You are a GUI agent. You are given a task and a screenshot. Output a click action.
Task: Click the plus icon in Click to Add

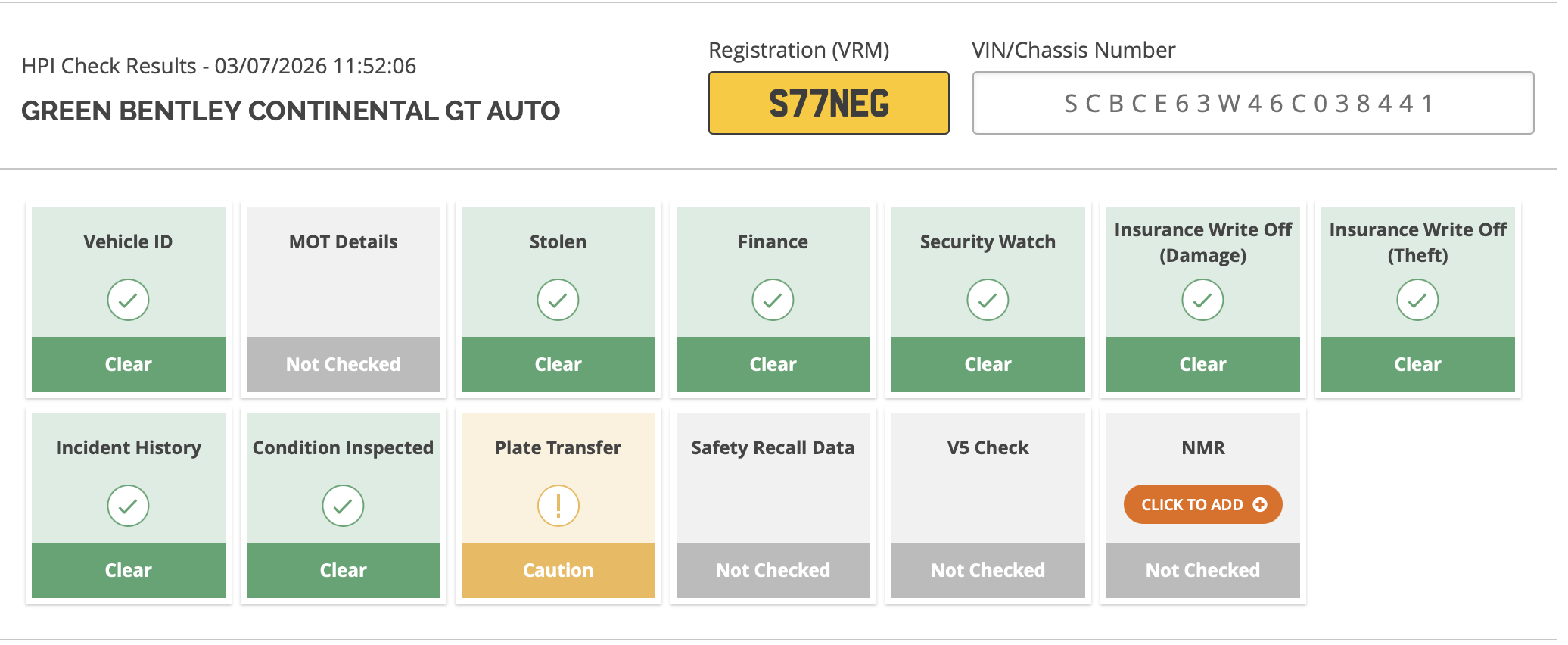(1260, 504)
